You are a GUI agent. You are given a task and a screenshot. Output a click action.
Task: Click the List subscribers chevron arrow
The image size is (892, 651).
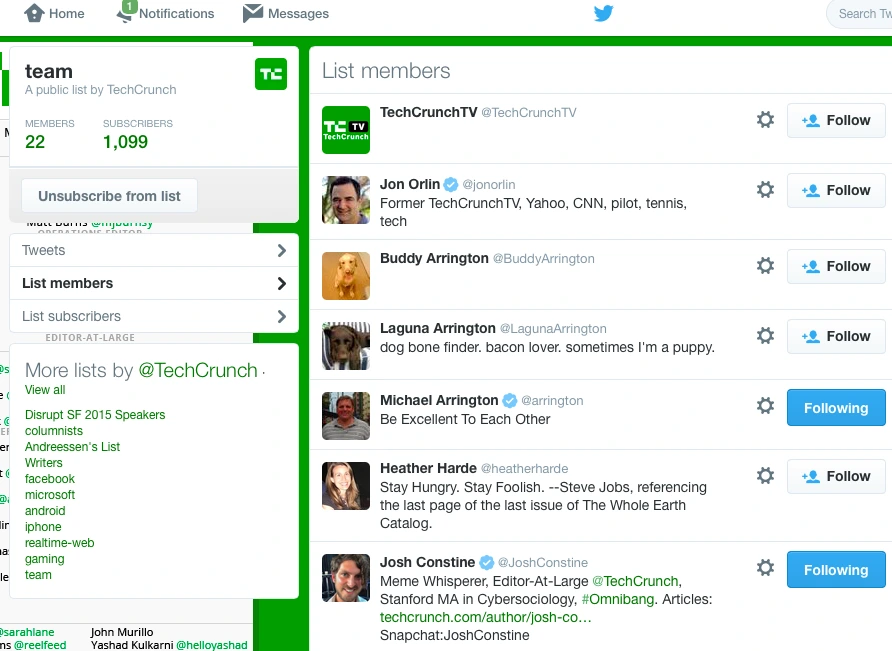(x=281, y=316)
